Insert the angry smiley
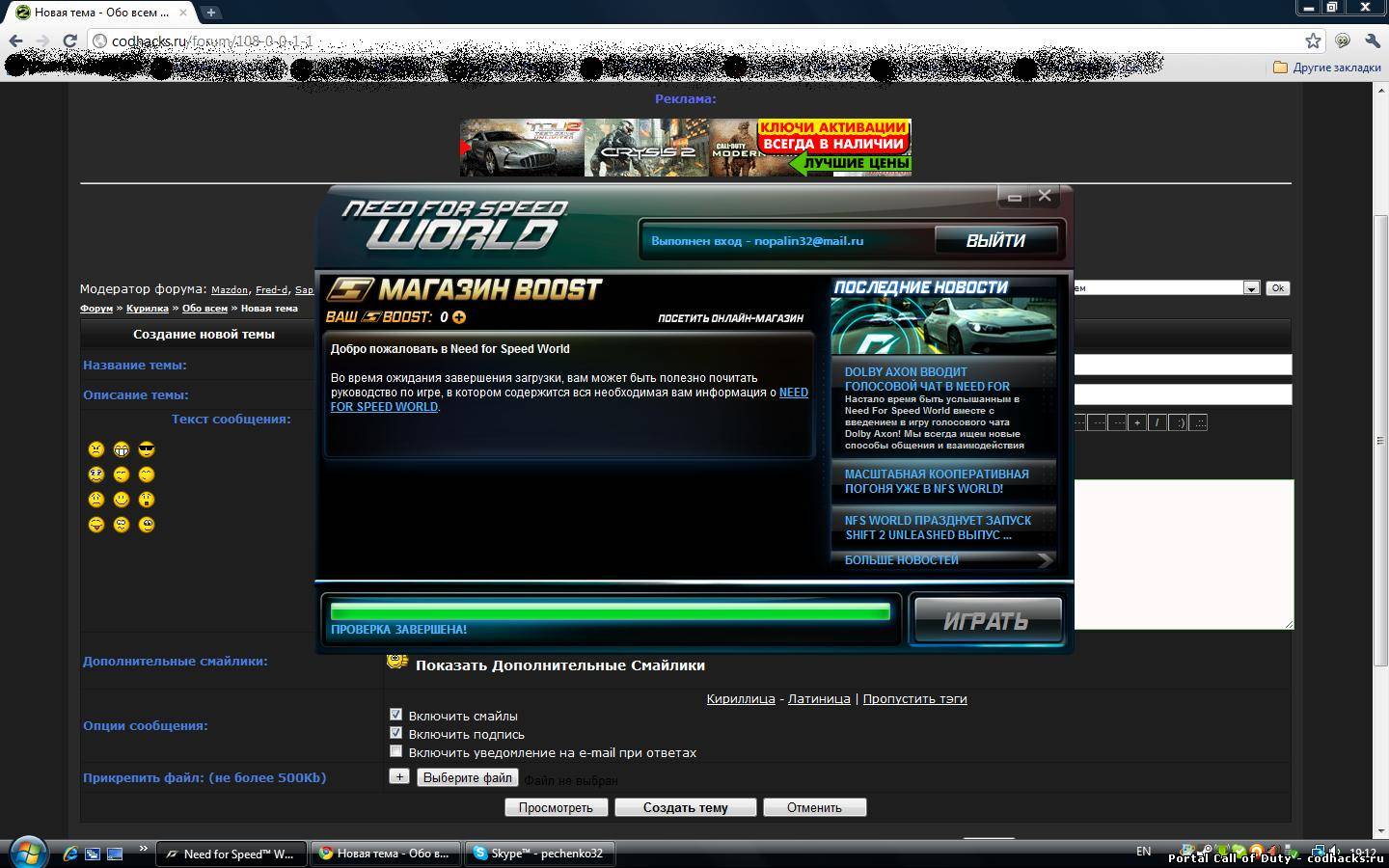The image size is (1389, 868). click(x=95, y=449)
